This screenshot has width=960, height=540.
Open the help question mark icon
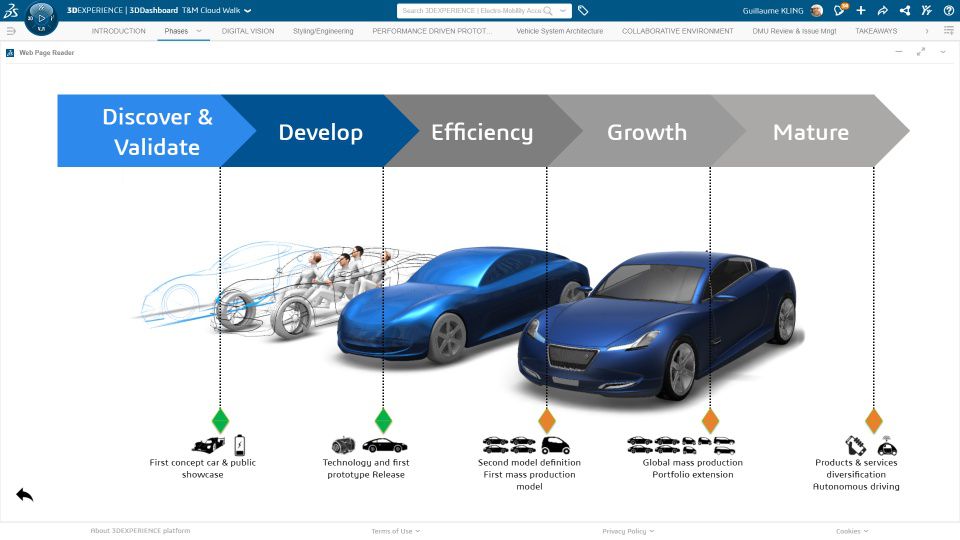point(949,11)
